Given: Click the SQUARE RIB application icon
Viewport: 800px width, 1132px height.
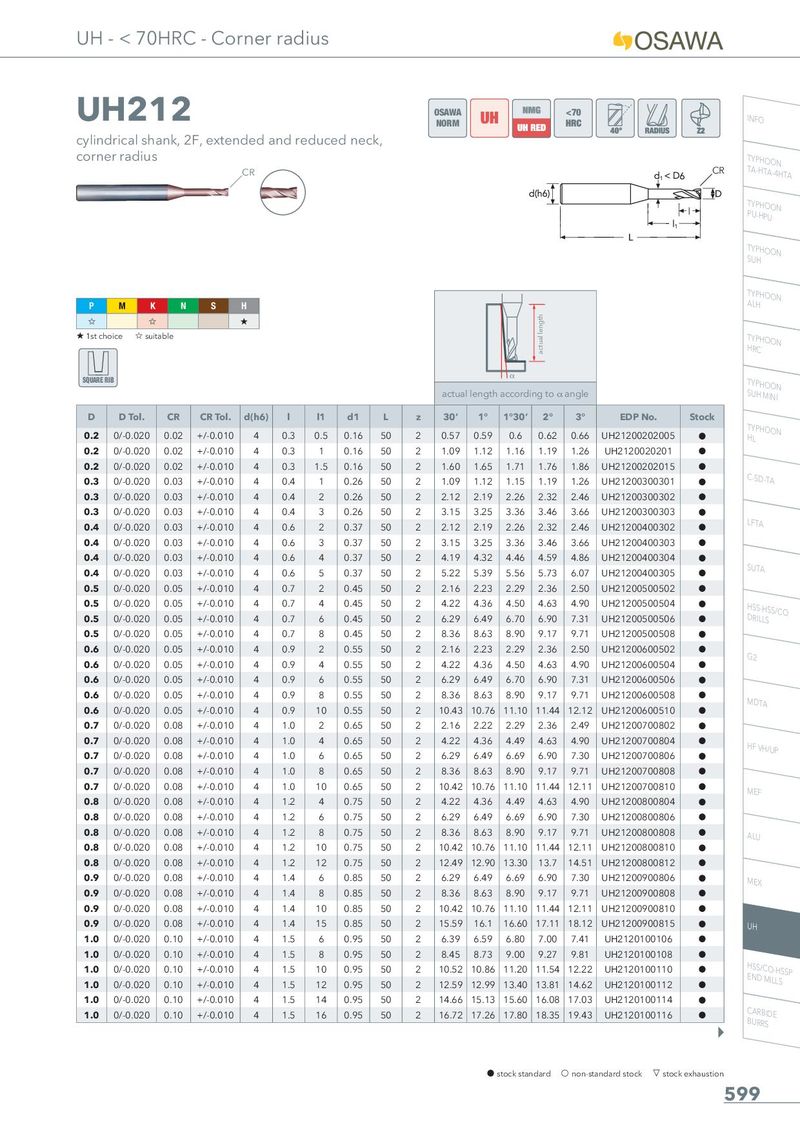Looking at the screenshot, I should (98, 367).
